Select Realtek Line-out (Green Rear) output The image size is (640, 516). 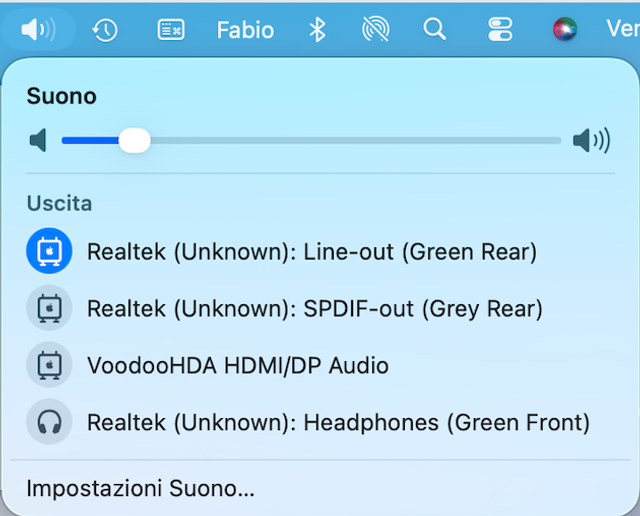coord(320,251)
